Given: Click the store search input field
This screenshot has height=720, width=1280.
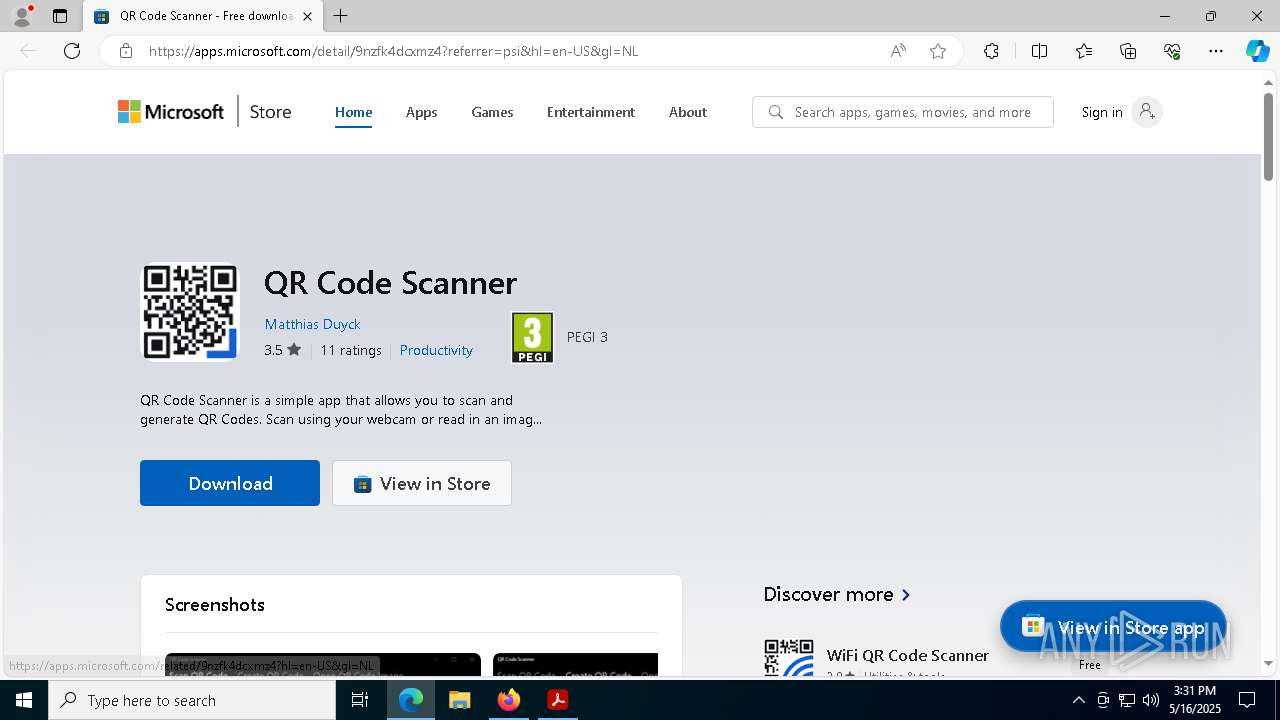Looking at the screenshot, I should pos(902,112).
